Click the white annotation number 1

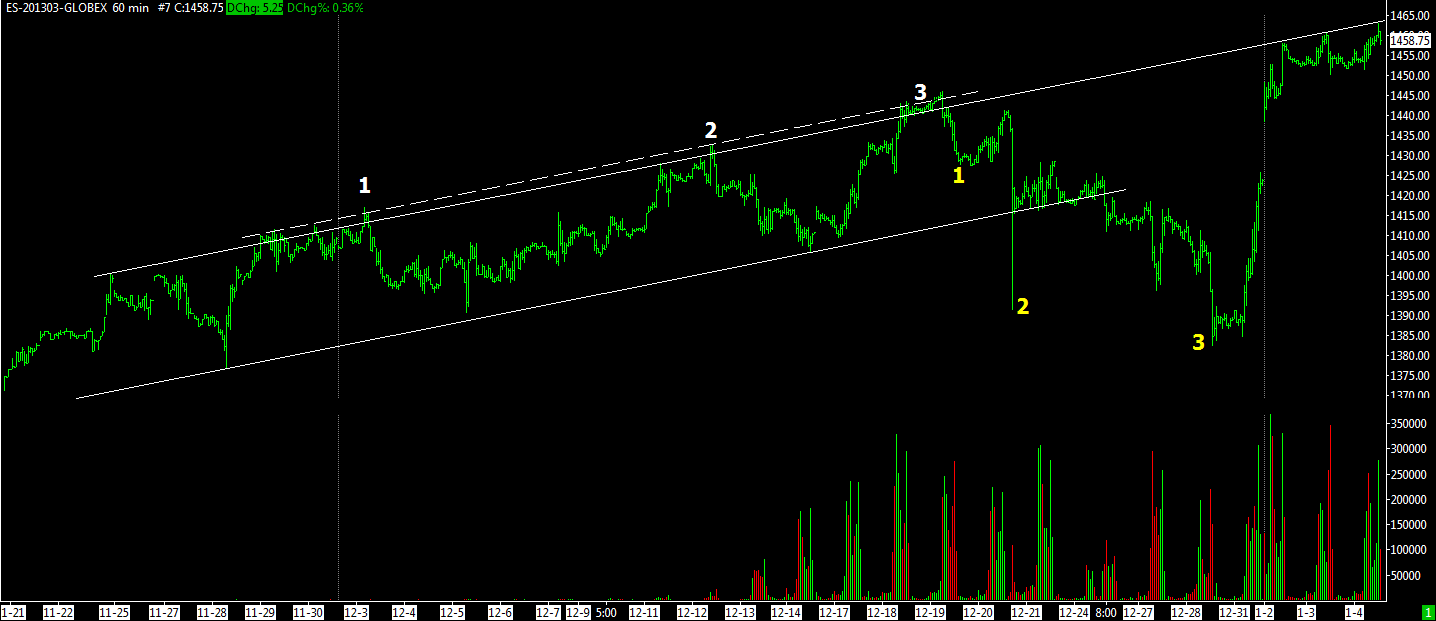(365, 185)
